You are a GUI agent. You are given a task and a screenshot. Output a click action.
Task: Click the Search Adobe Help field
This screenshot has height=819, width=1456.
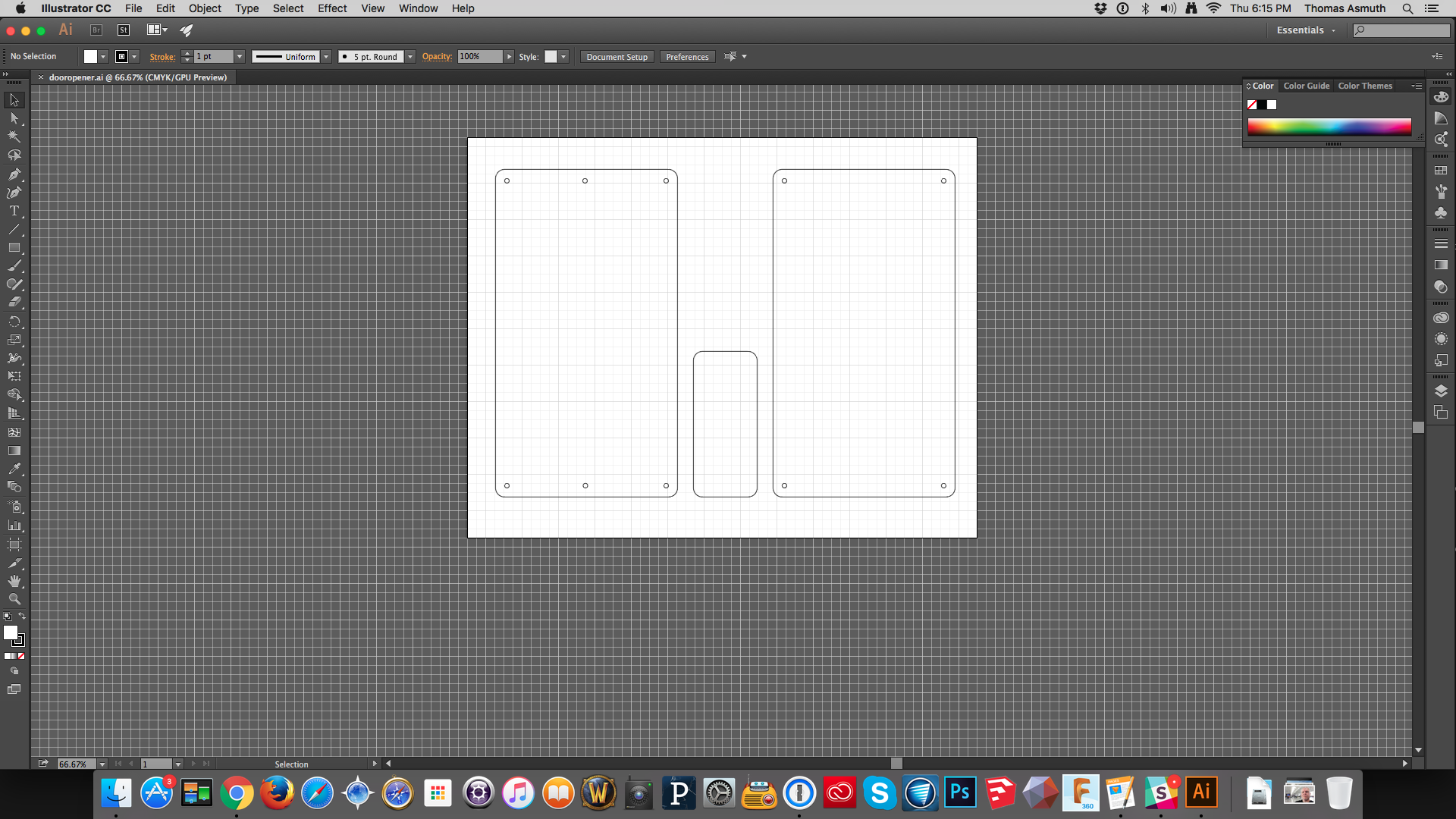(1401, 30)
